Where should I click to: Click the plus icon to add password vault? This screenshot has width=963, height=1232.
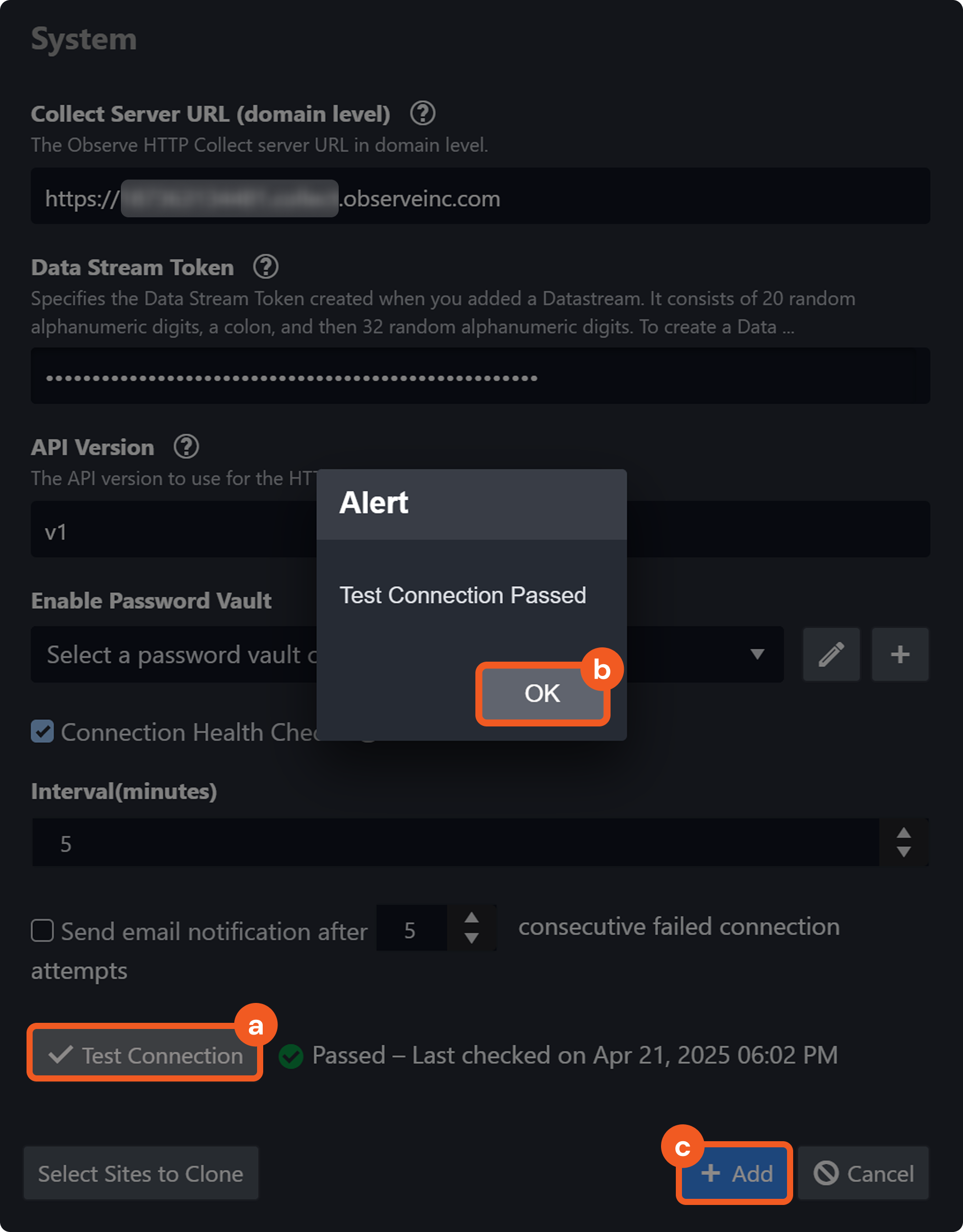coord(900,655)
